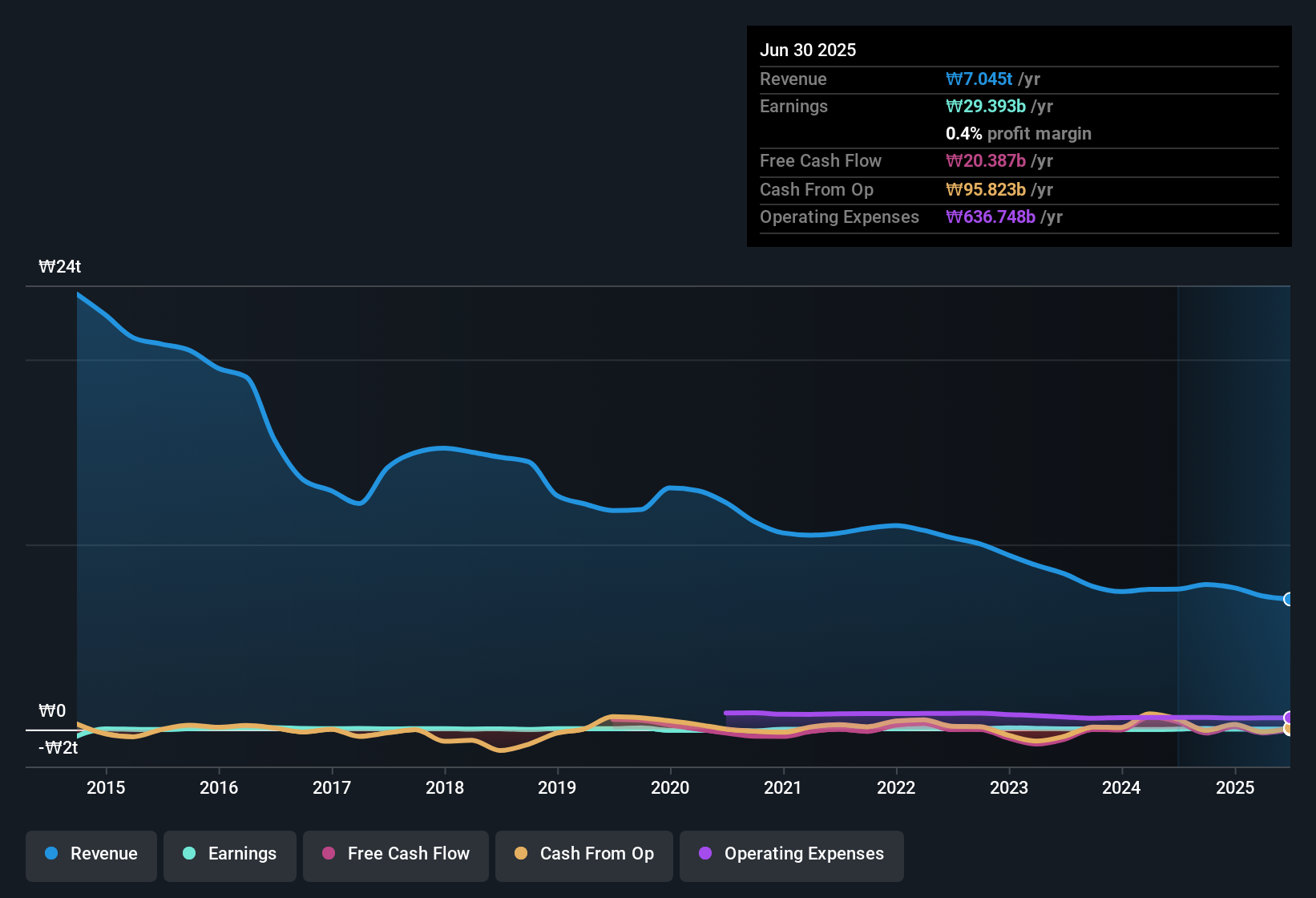Screen dimensions: 1316x898
Task: Click the 2024 highlighted vertical marker line
Action: [1177, 521]
